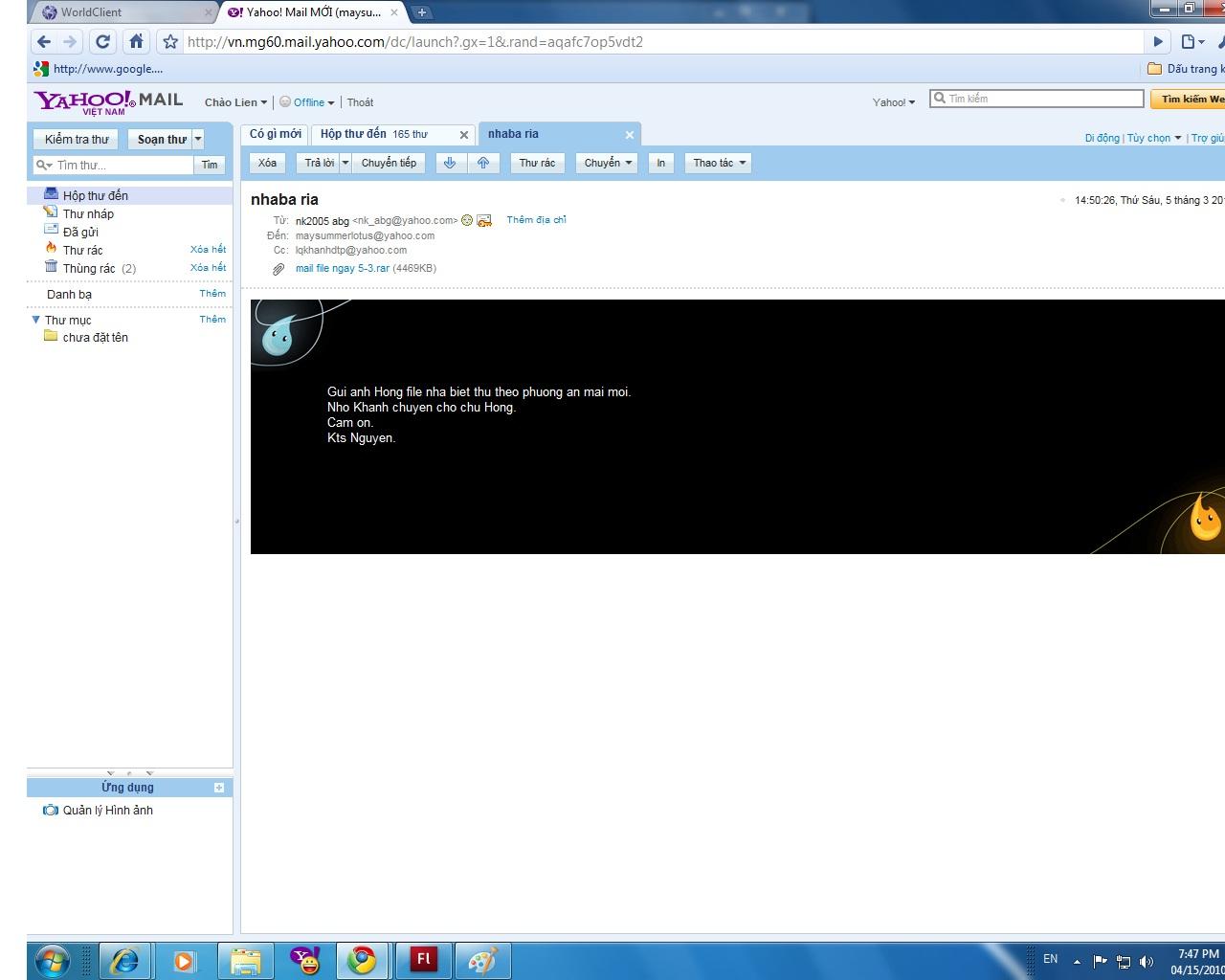Bookmark page with the star icon
The image size is (1225, 980).
170,42
